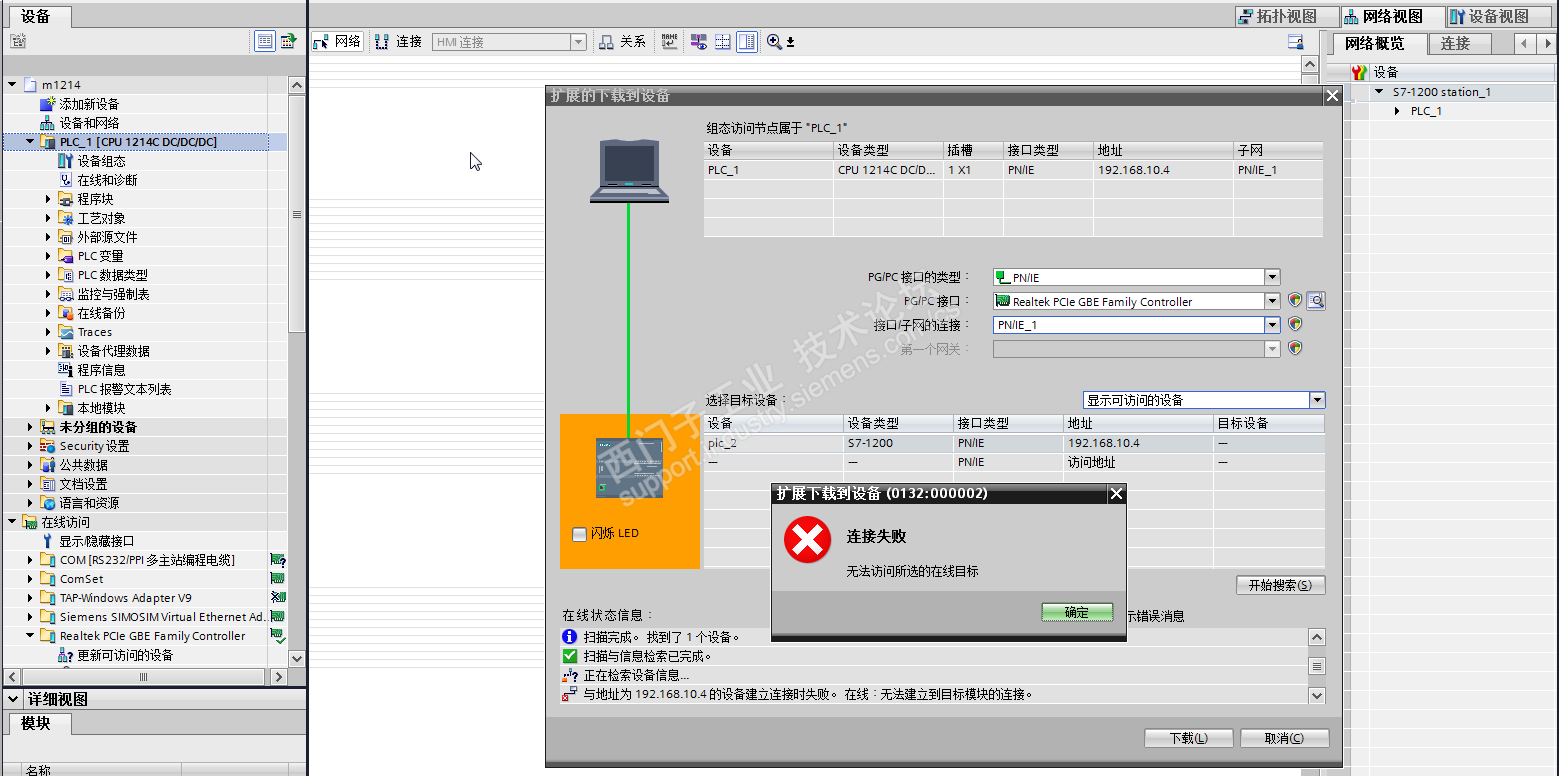Image resolution: width=1559 pixels, height=776 pixels.
Task: Expand the 工艺对象 tree node
Action: click(x=48, y=218)
